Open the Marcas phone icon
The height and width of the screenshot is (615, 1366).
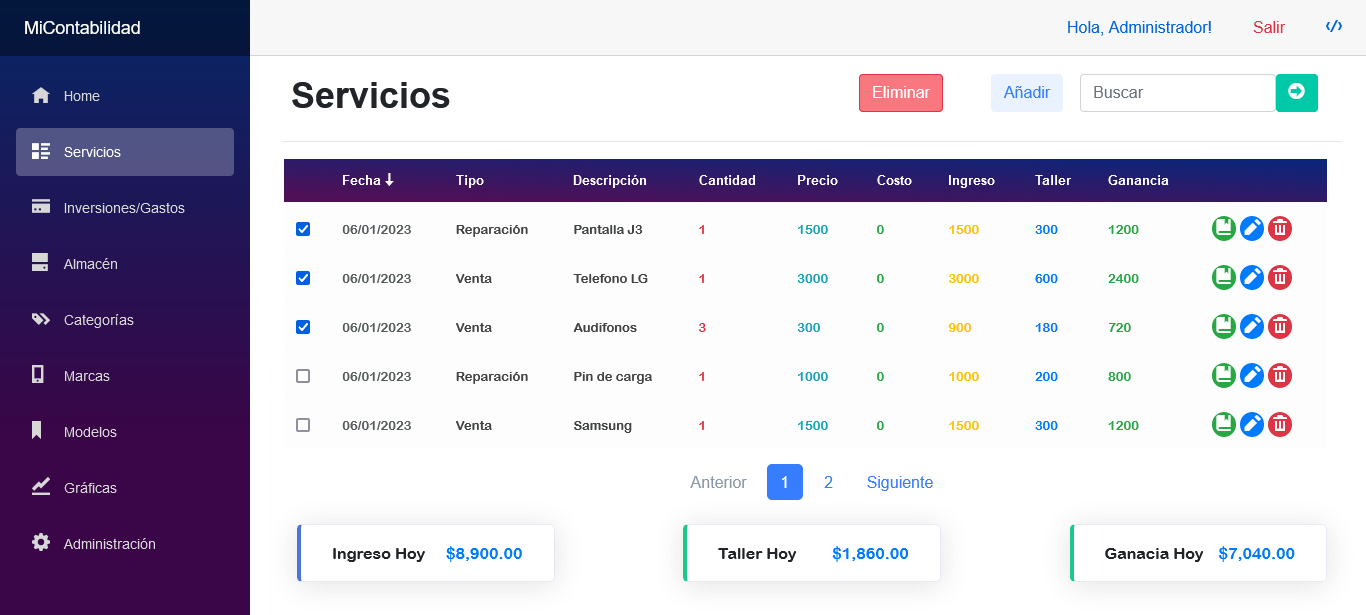point(40,375)
